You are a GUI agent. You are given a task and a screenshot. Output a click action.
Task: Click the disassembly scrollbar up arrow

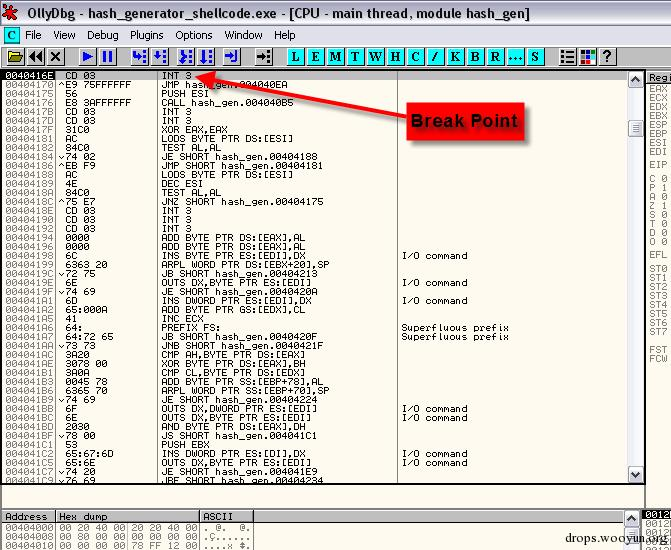point(635,80)
